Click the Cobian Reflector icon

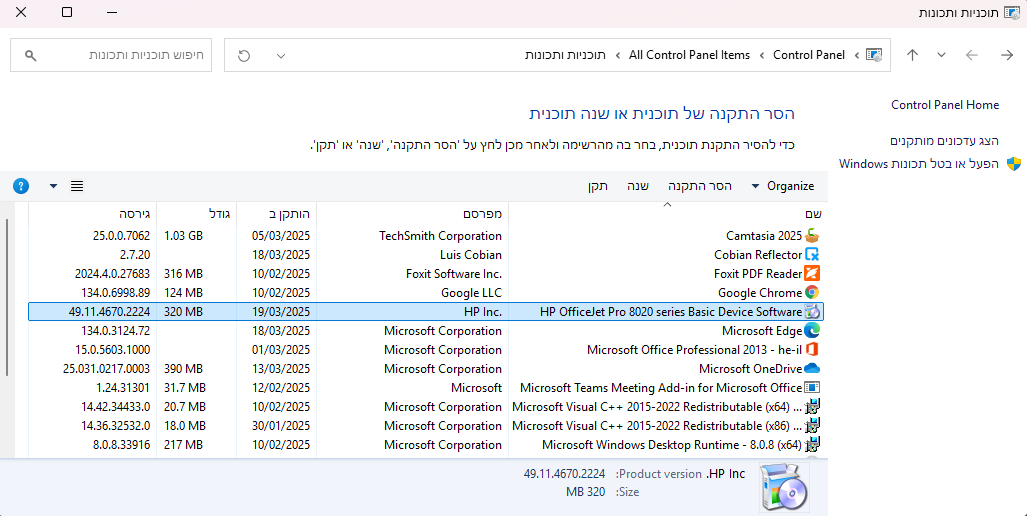point(812,255)
